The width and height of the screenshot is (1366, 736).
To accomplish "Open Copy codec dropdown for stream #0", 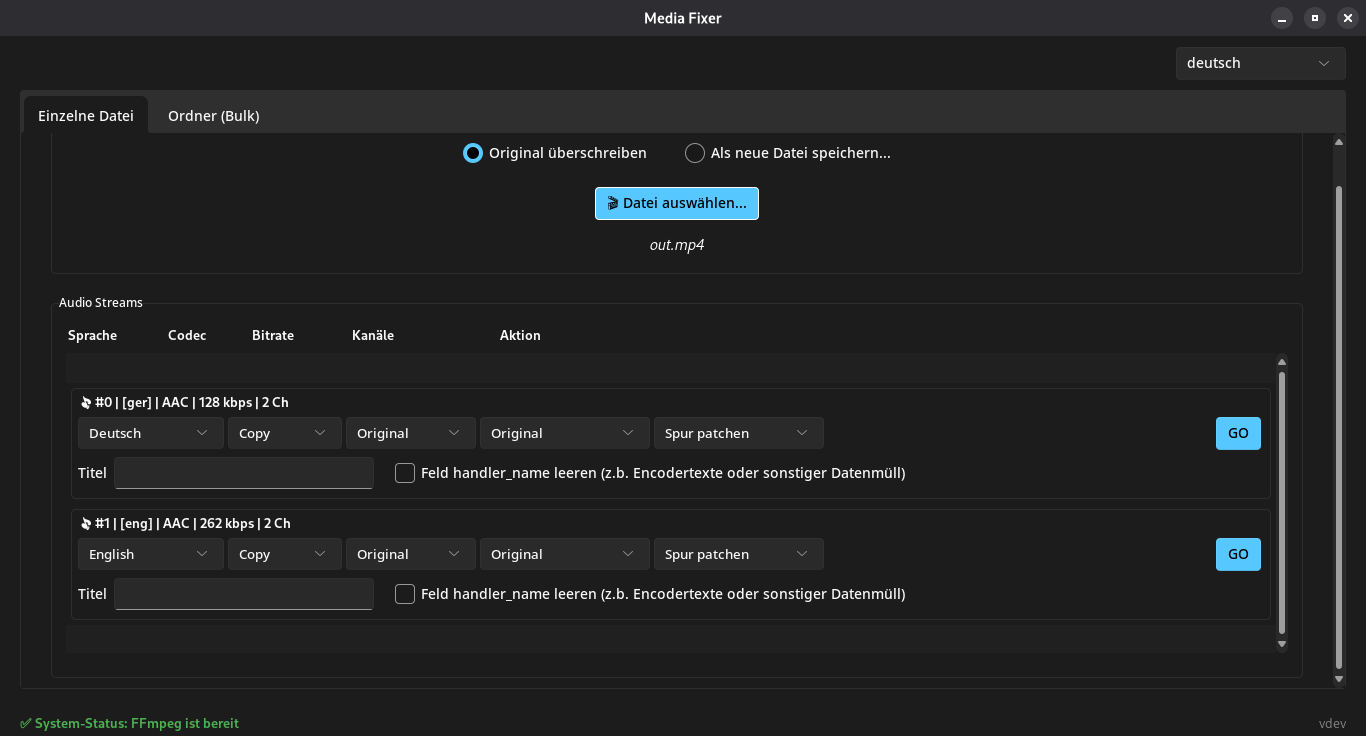I will click(x=284, y=433).
